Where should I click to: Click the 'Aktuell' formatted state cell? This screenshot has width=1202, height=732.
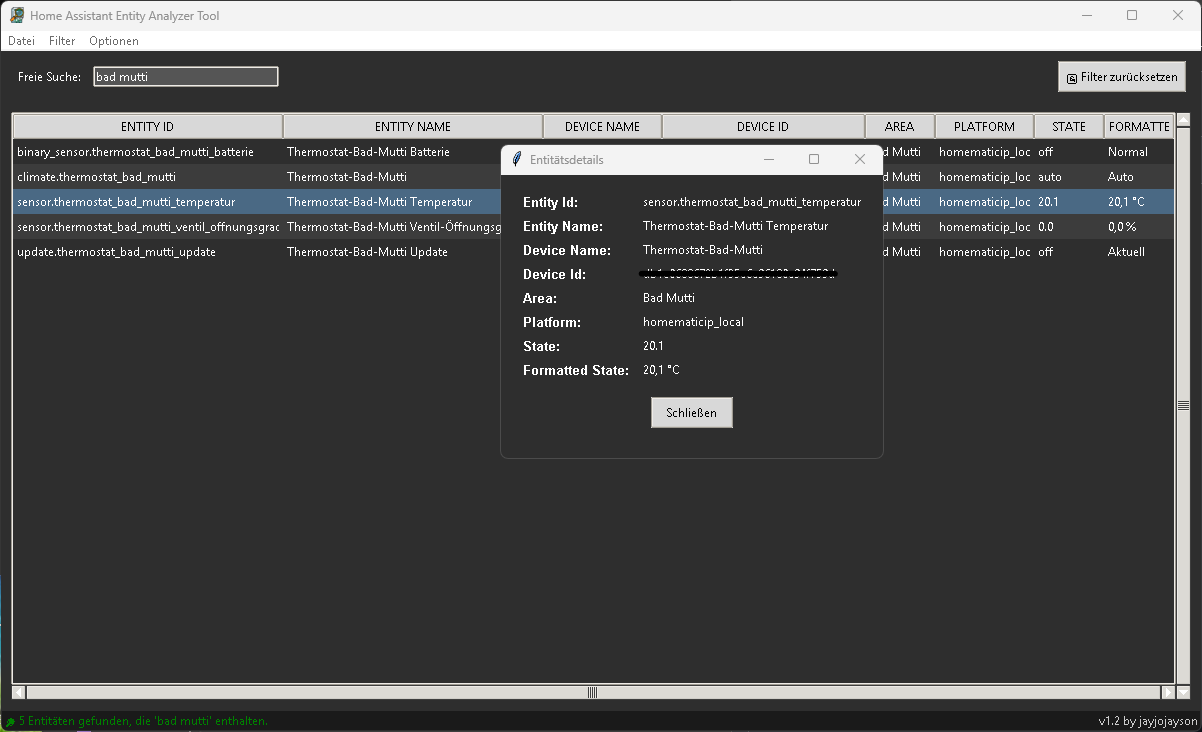pyautogui.click(x=1126, y=252)
